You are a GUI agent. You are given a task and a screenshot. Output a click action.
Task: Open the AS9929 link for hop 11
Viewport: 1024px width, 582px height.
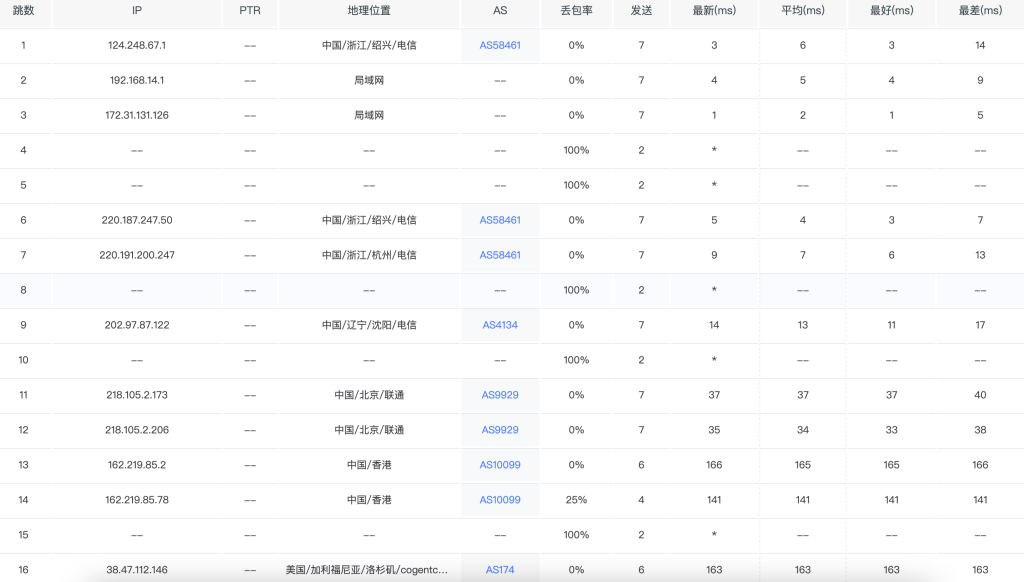point(499,395)
